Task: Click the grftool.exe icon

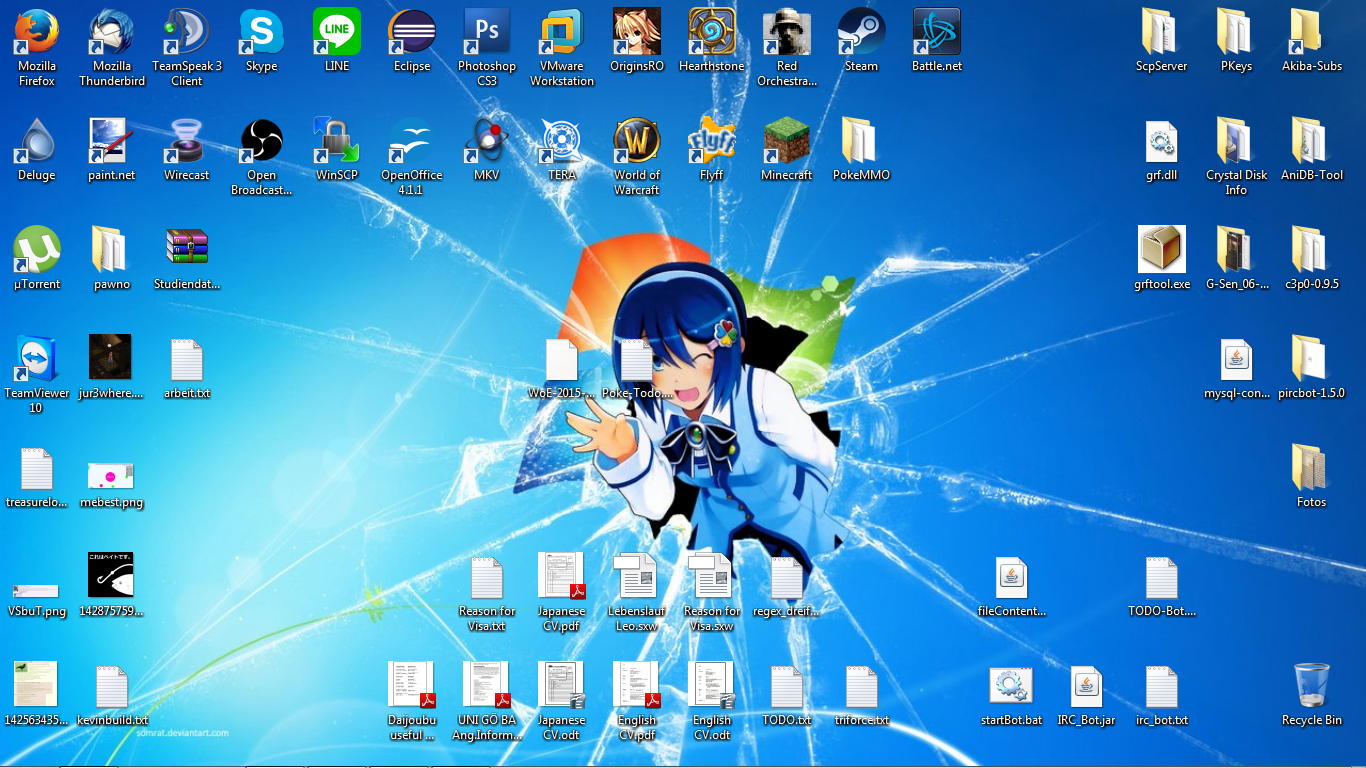Action: [x=1162, y=251]
